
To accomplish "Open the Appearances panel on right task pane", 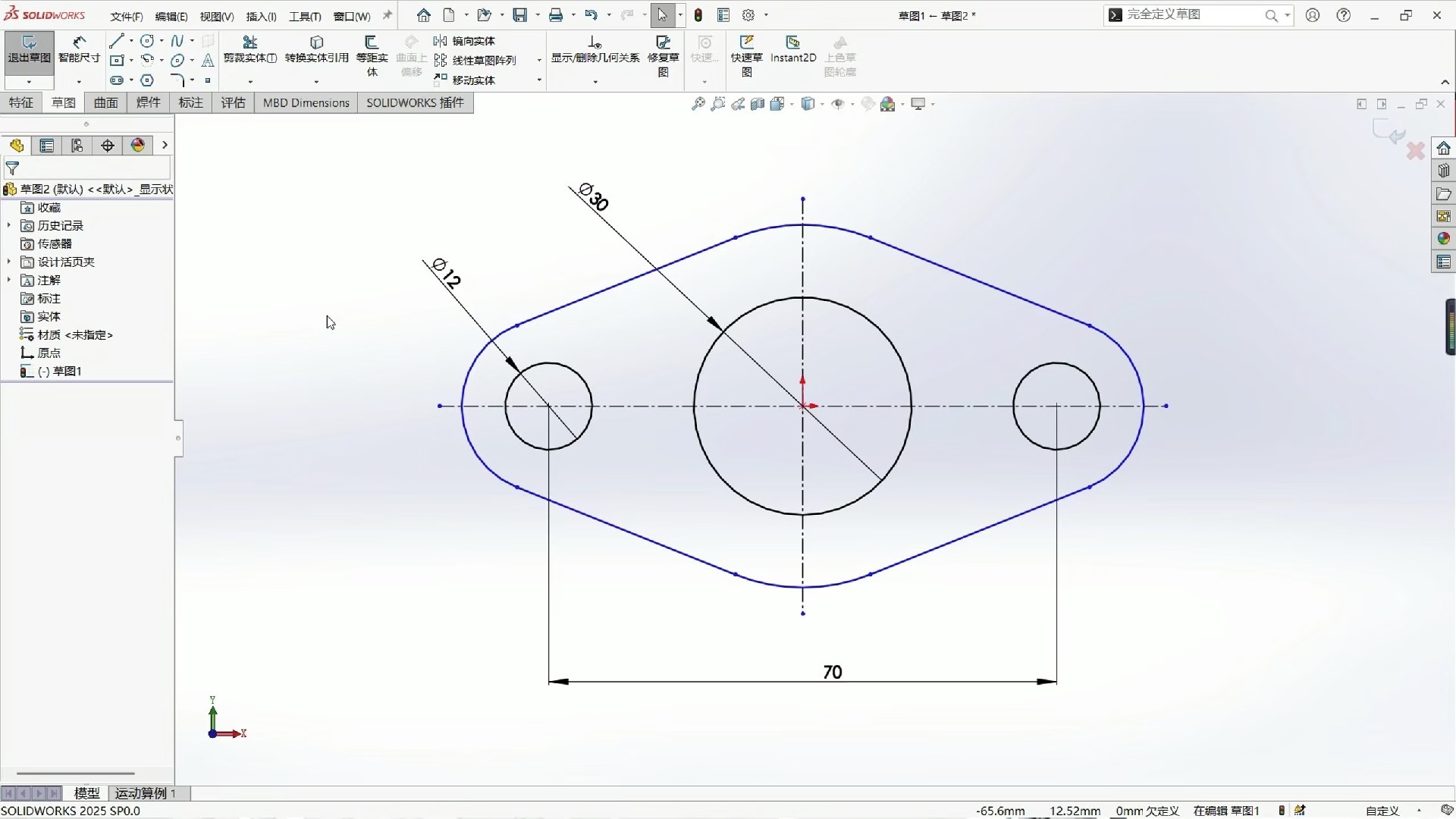I will coord(1444,238).
